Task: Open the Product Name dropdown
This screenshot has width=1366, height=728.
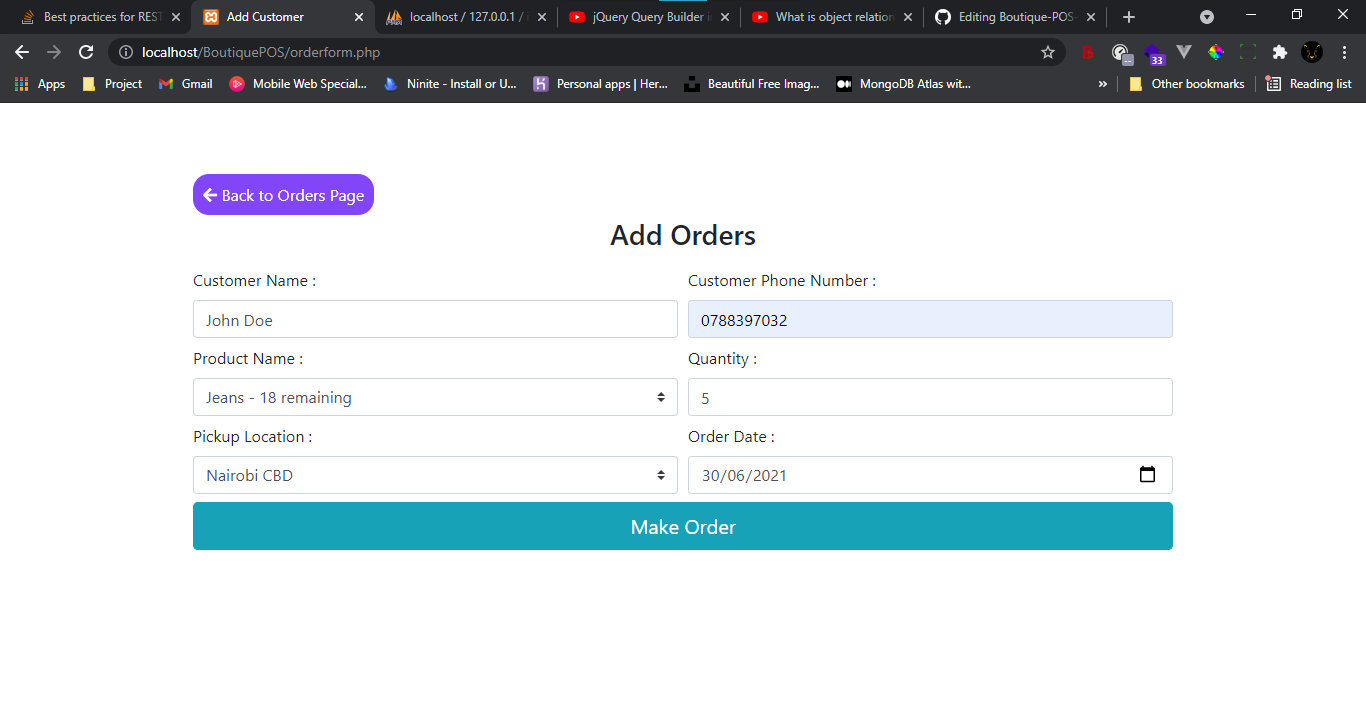Action: pos(435,397)
